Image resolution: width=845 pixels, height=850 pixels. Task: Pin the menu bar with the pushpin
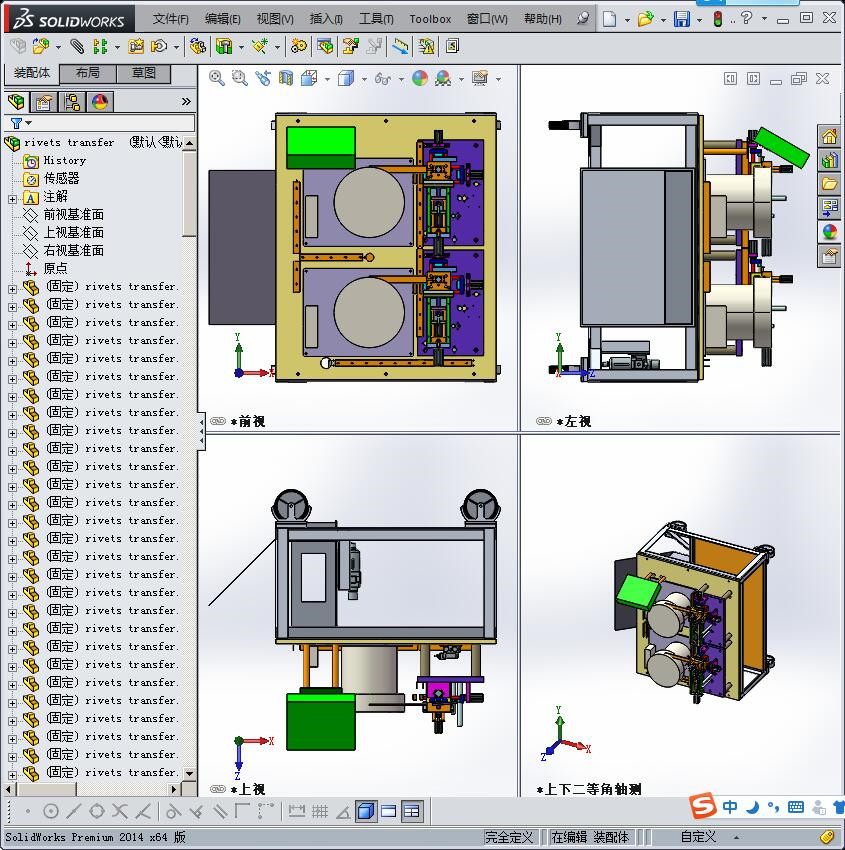[x=583, y=19]
